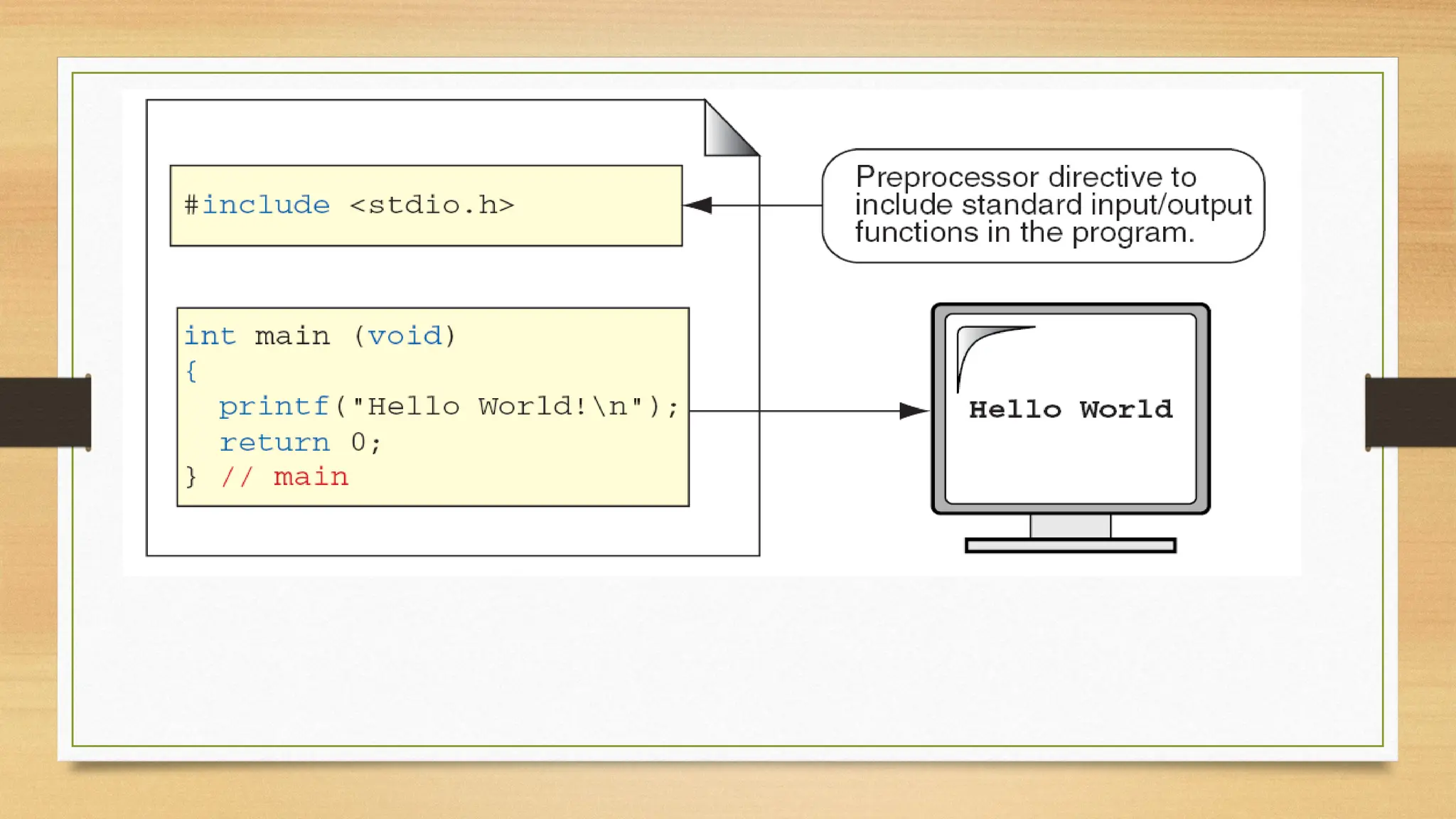Click Hello World text on monitor
1456x819 pixels.
pyautogui.click(x=1070, y=409)
